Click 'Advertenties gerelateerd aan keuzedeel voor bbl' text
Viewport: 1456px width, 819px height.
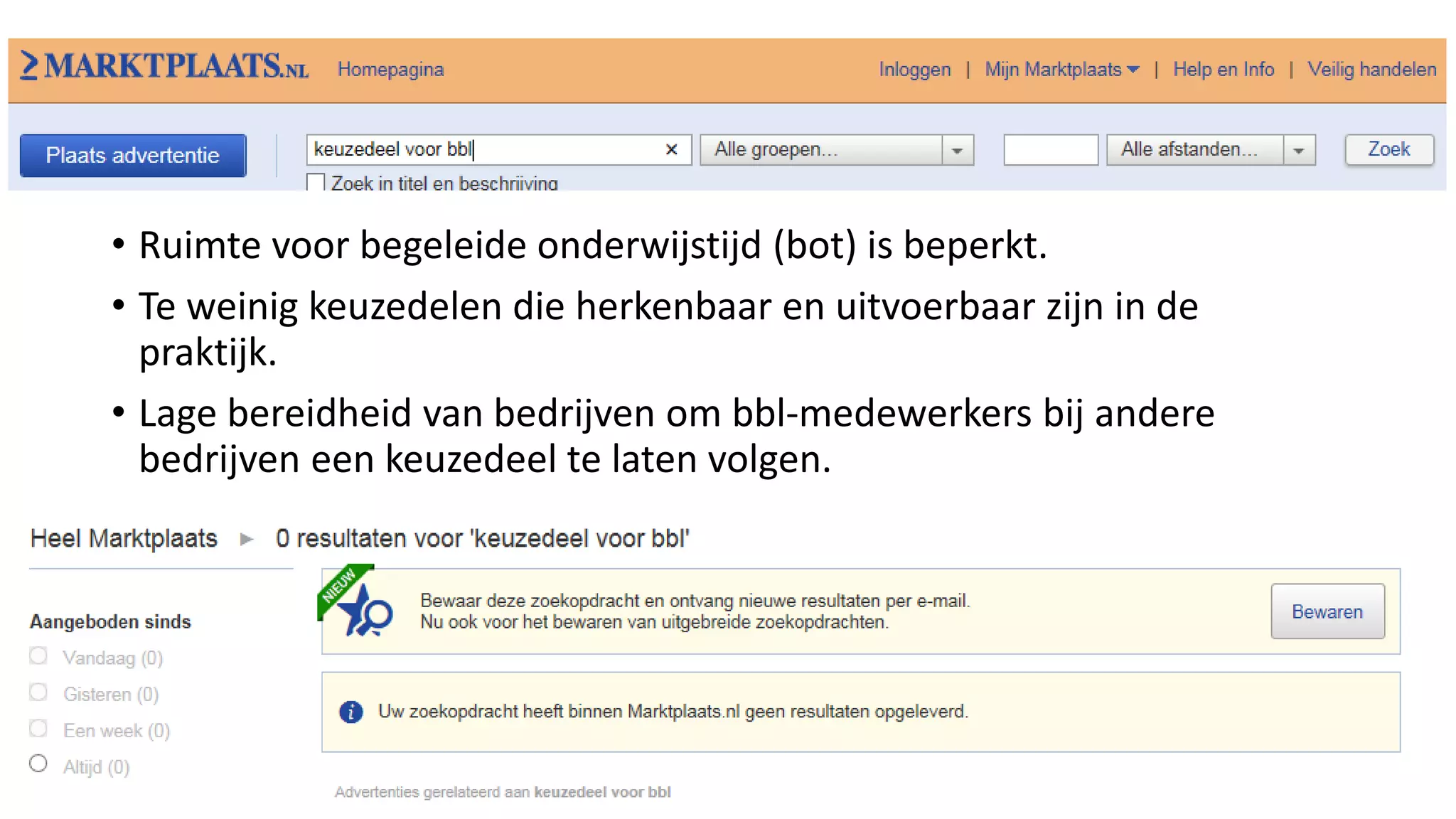pyautogui.click(x=503, y=792)
